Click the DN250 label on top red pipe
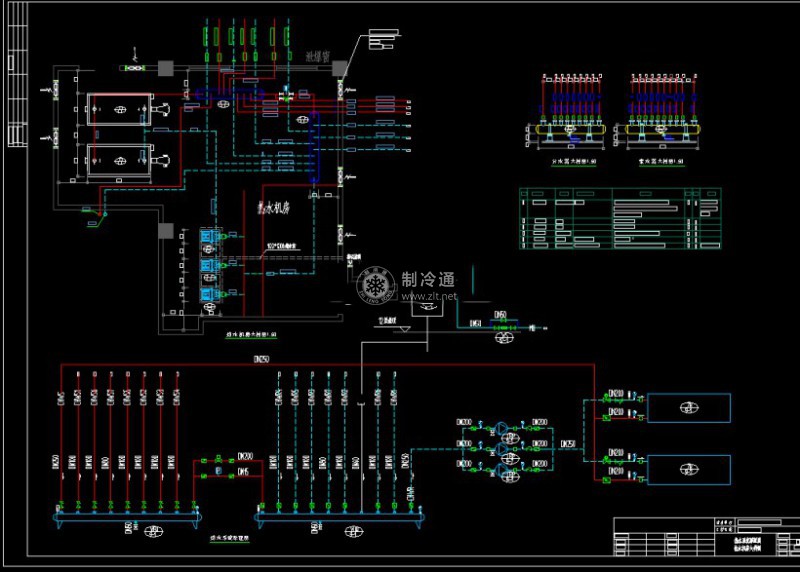Viewport: 800px width, 572px height. 262,358
